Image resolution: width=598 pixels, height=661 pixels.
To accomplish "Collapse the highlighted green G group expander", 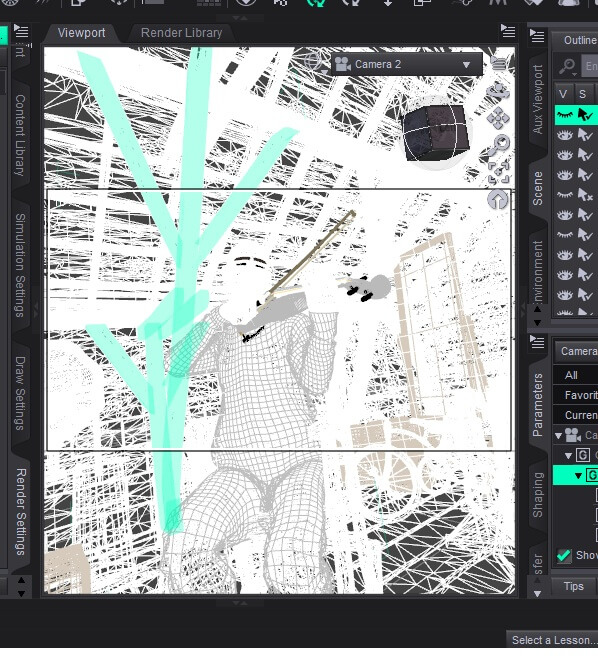I will 578,476.
